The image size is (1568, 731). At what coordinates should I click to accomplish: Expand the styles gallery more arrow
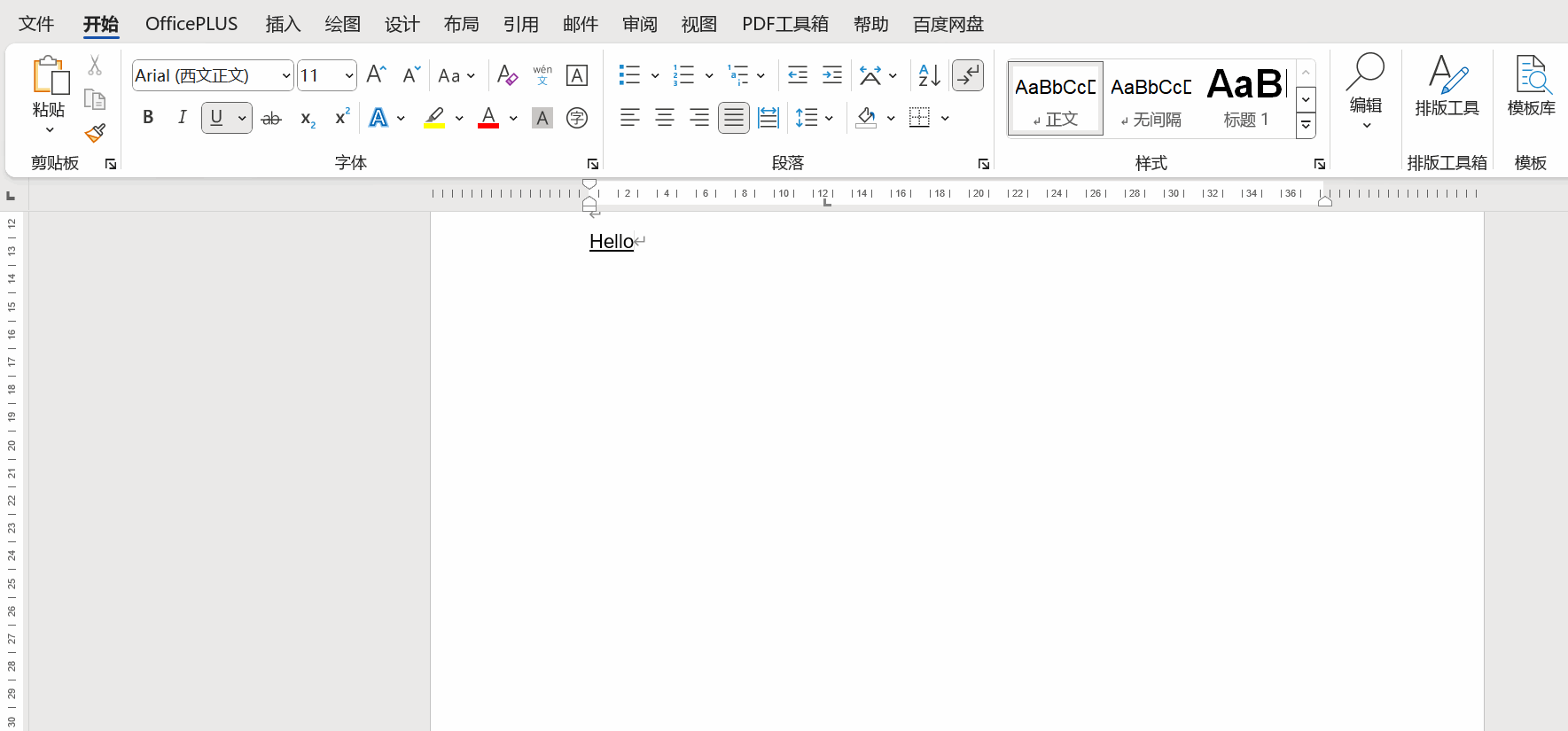[1306, 126]
